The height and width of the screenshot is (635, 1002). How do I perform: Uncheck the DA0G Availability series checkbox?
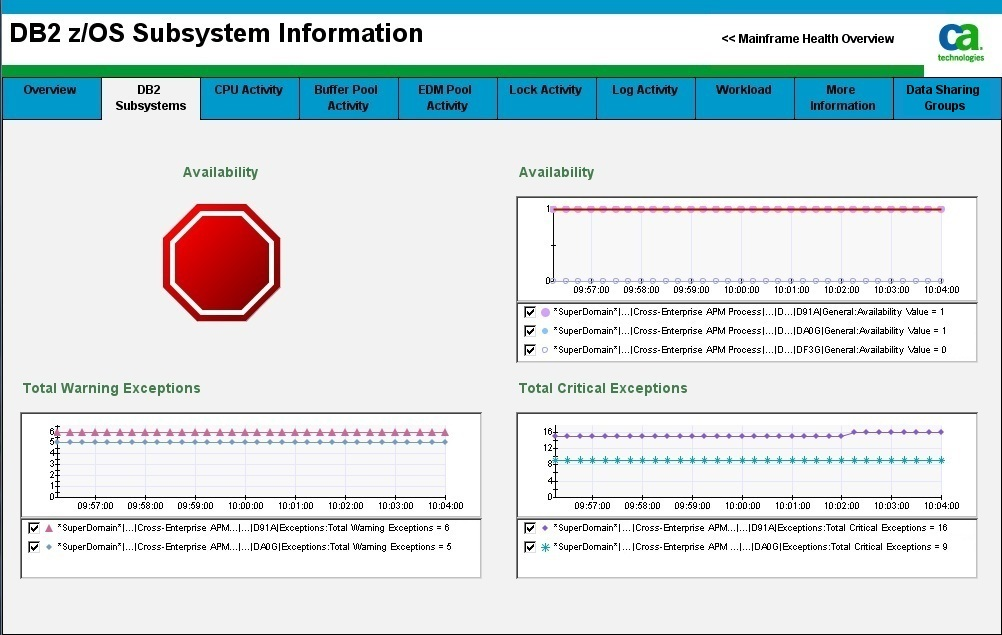[530, 331]
